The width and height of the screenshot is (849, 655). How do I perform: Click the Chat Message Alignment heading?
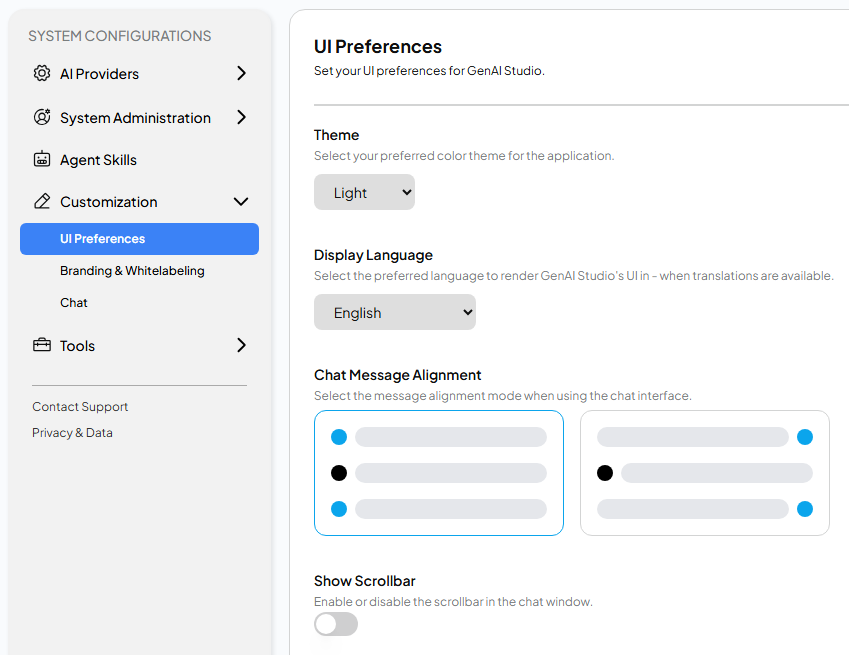pyautogui.click(x=397, y=375)
